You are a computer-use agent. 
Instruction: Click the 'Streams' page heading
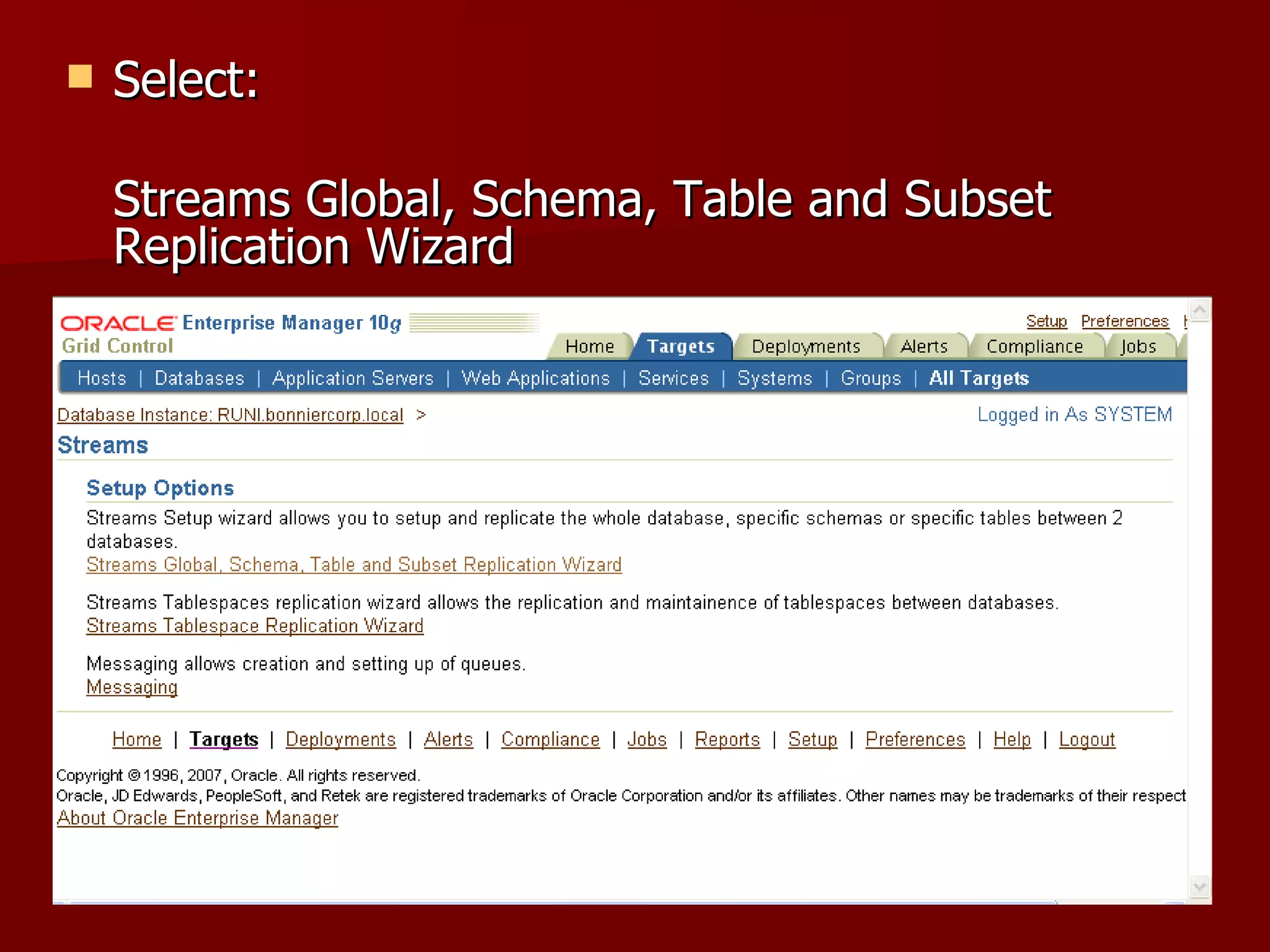pyautogui.click(x=102, y=446)
